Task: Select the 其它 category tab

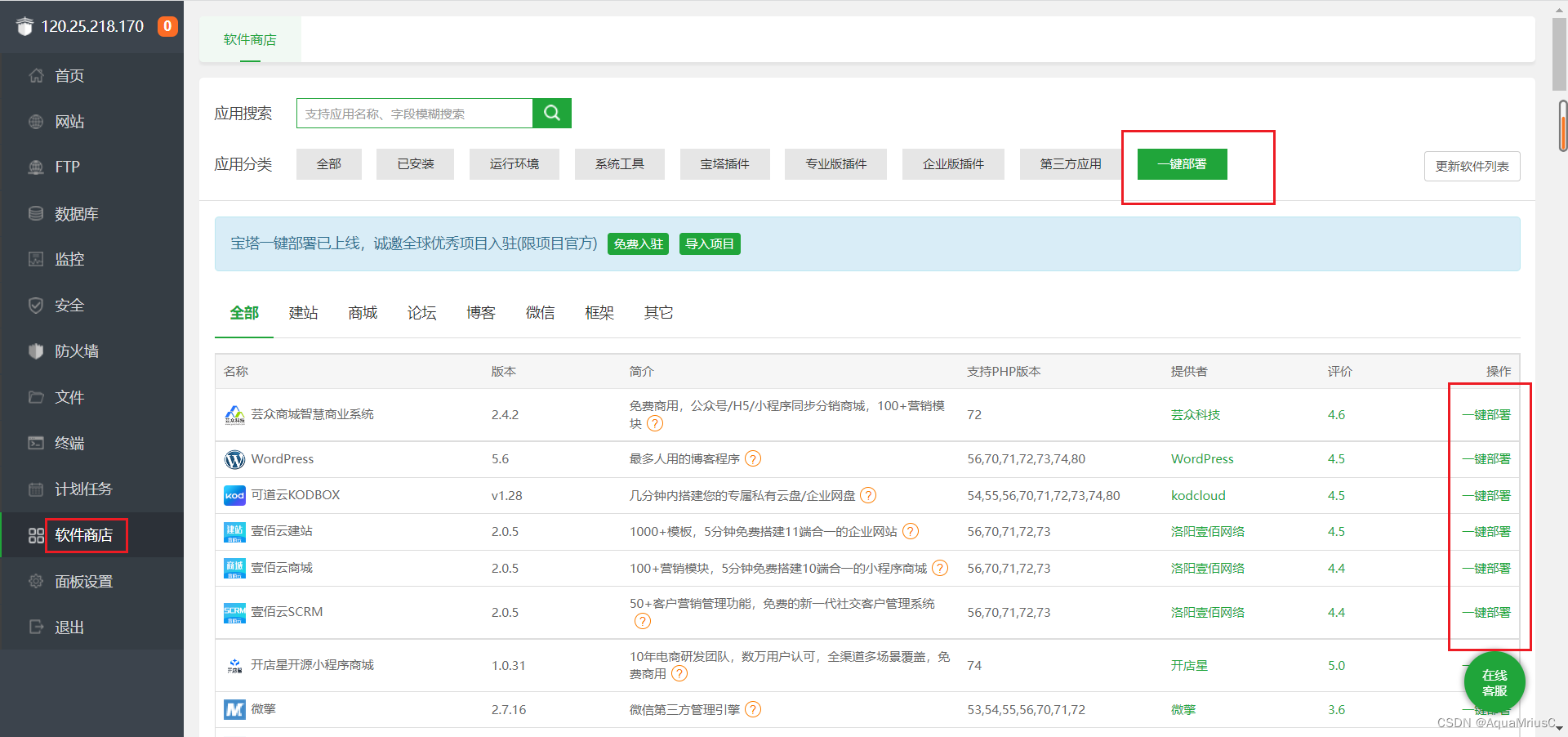Action: point(658,313)
